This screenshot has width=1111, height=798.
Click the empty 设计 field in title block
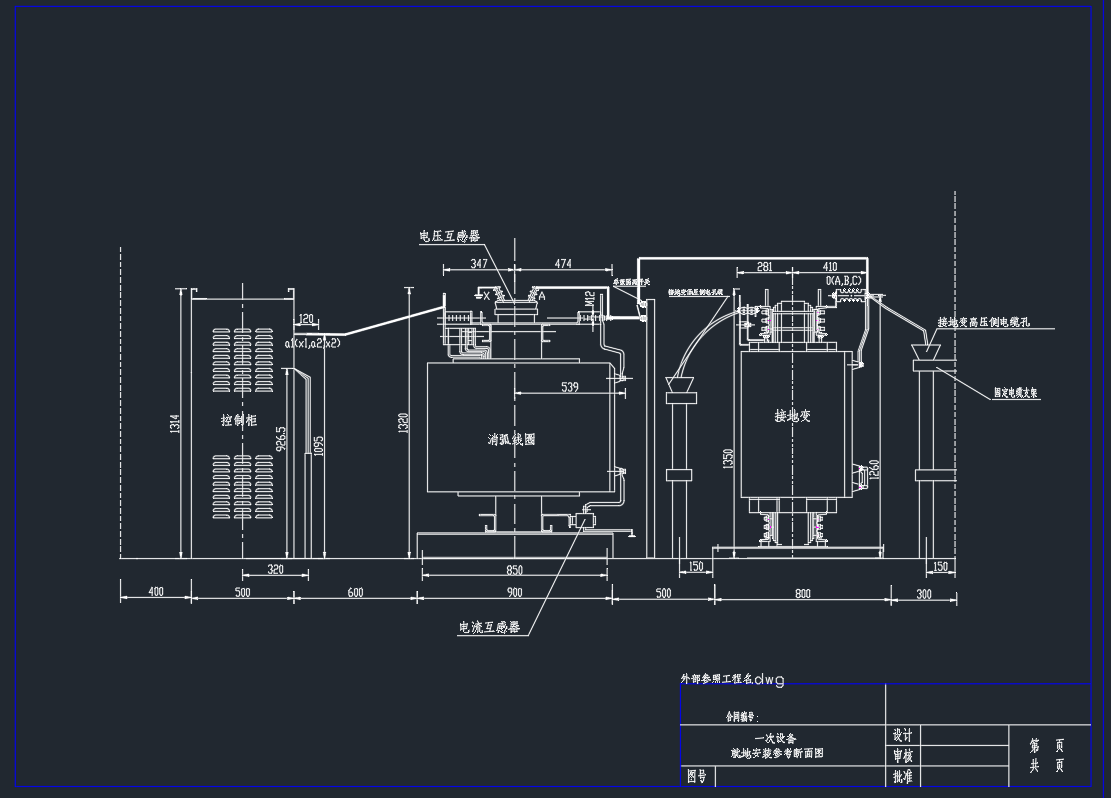click(963, 735)
